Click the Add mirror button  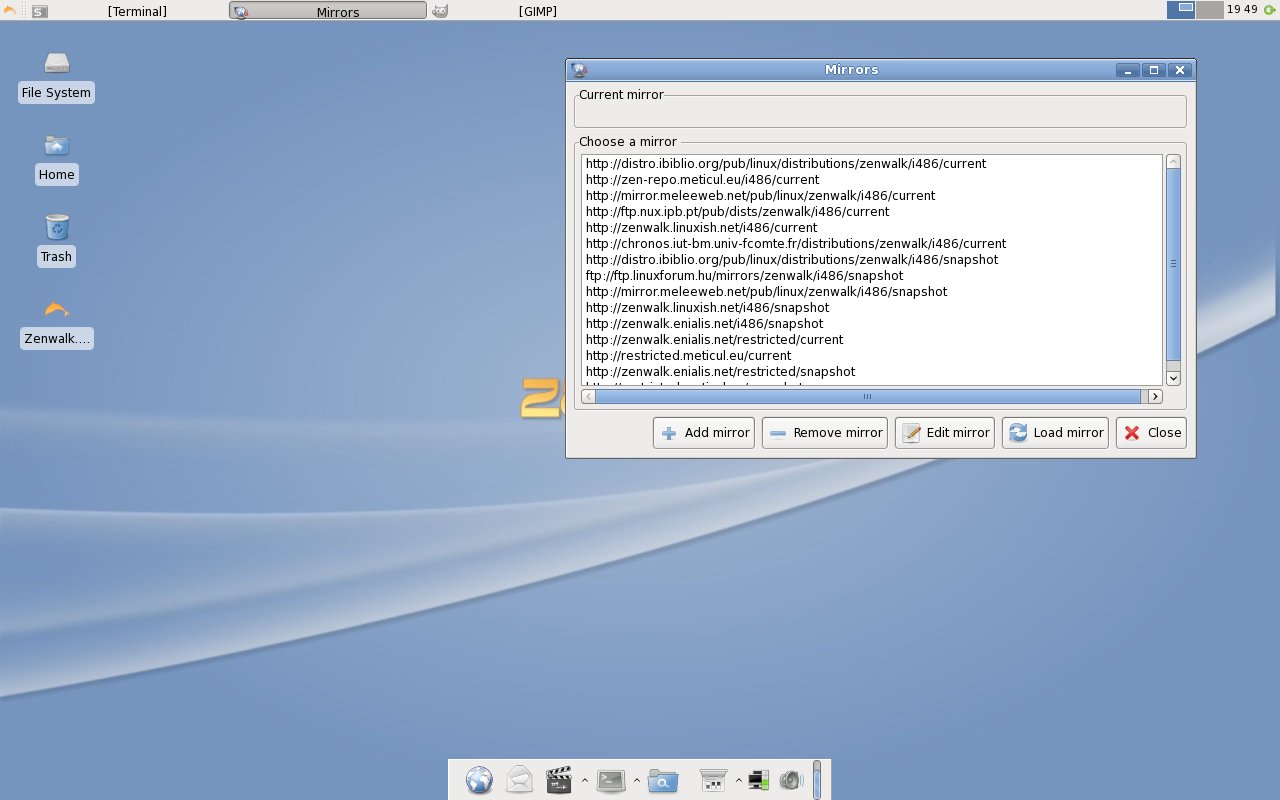coord(704,433)
